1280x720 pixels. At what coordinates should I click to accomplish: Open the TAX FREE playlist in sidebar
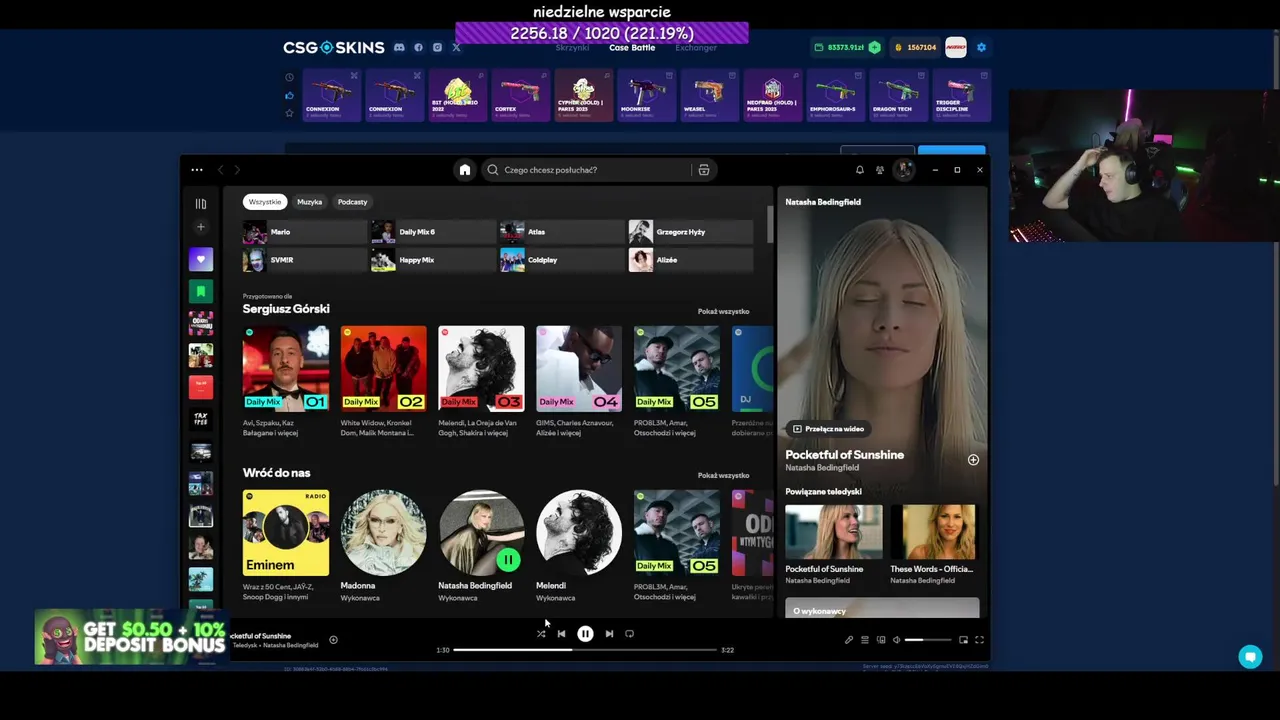pos(201,419)
